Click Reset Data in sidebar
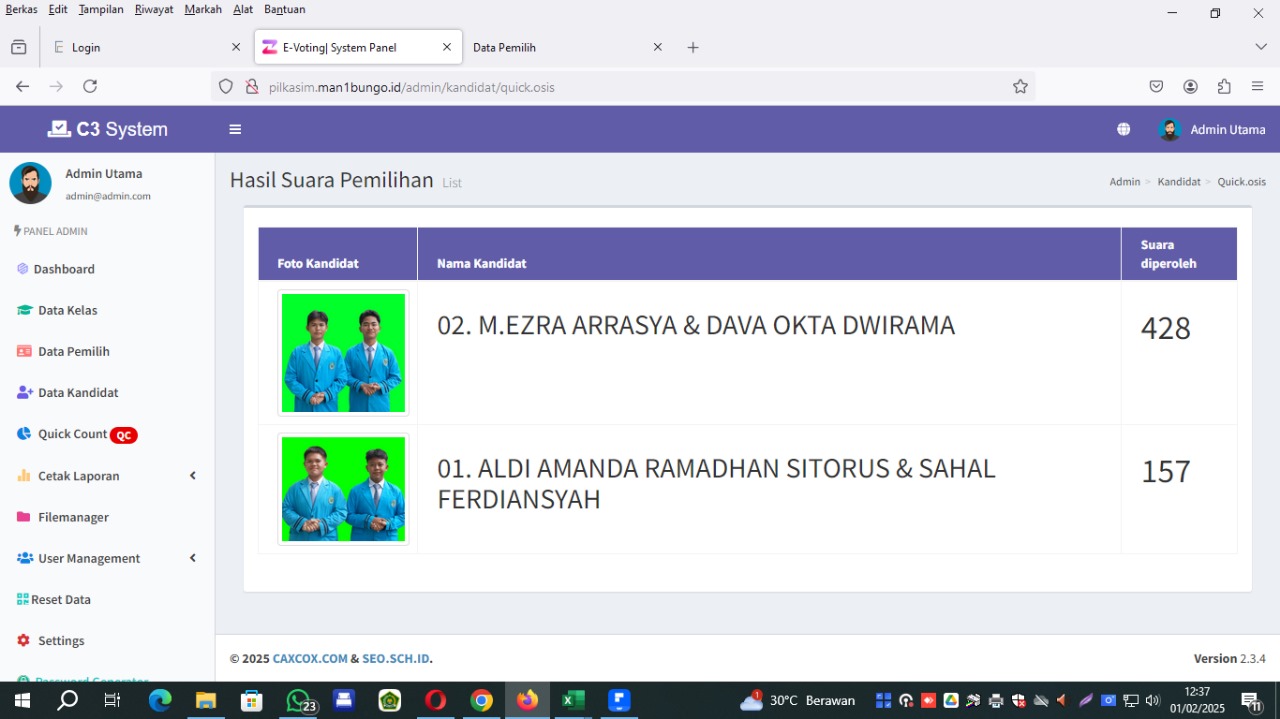This screenshot has width=1280, height=719. coord(60,599)
